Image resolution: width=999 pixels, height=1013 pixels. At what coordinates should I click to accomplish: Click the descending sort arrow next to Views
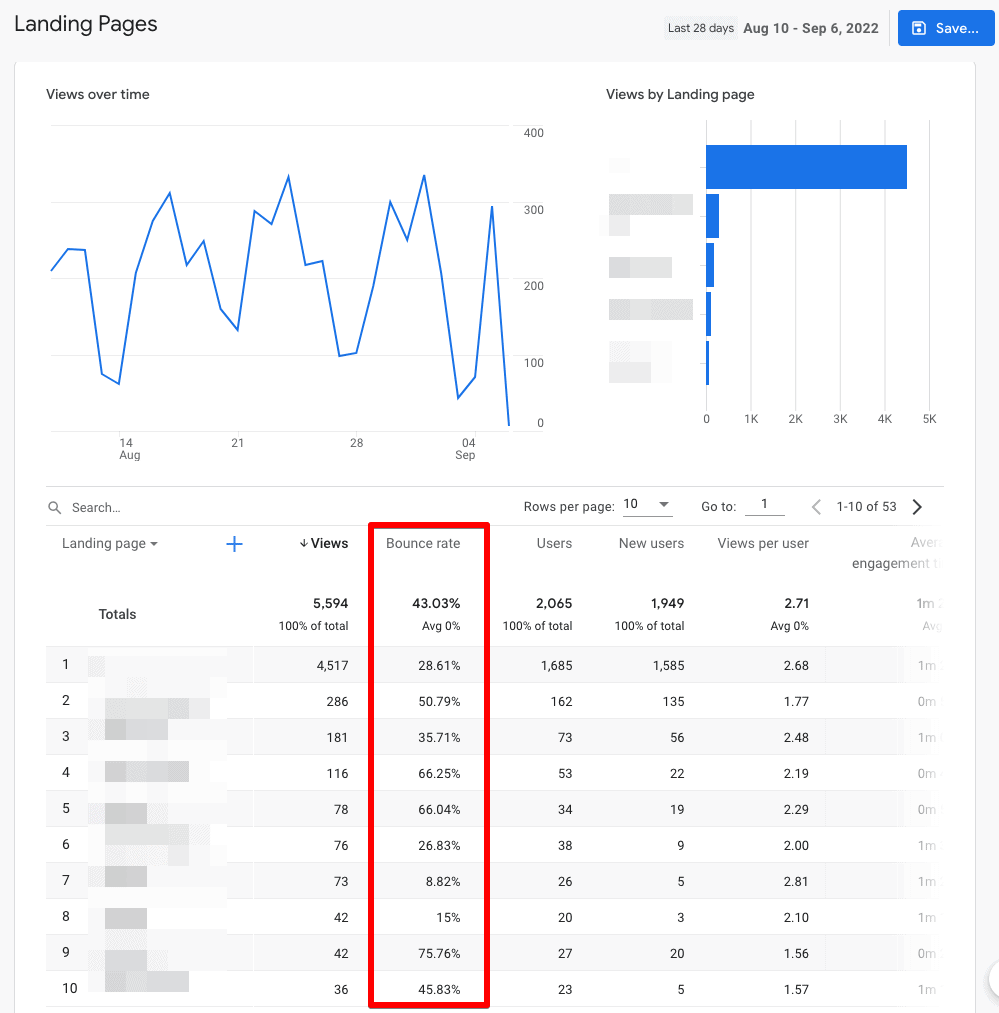click(305, 543)
